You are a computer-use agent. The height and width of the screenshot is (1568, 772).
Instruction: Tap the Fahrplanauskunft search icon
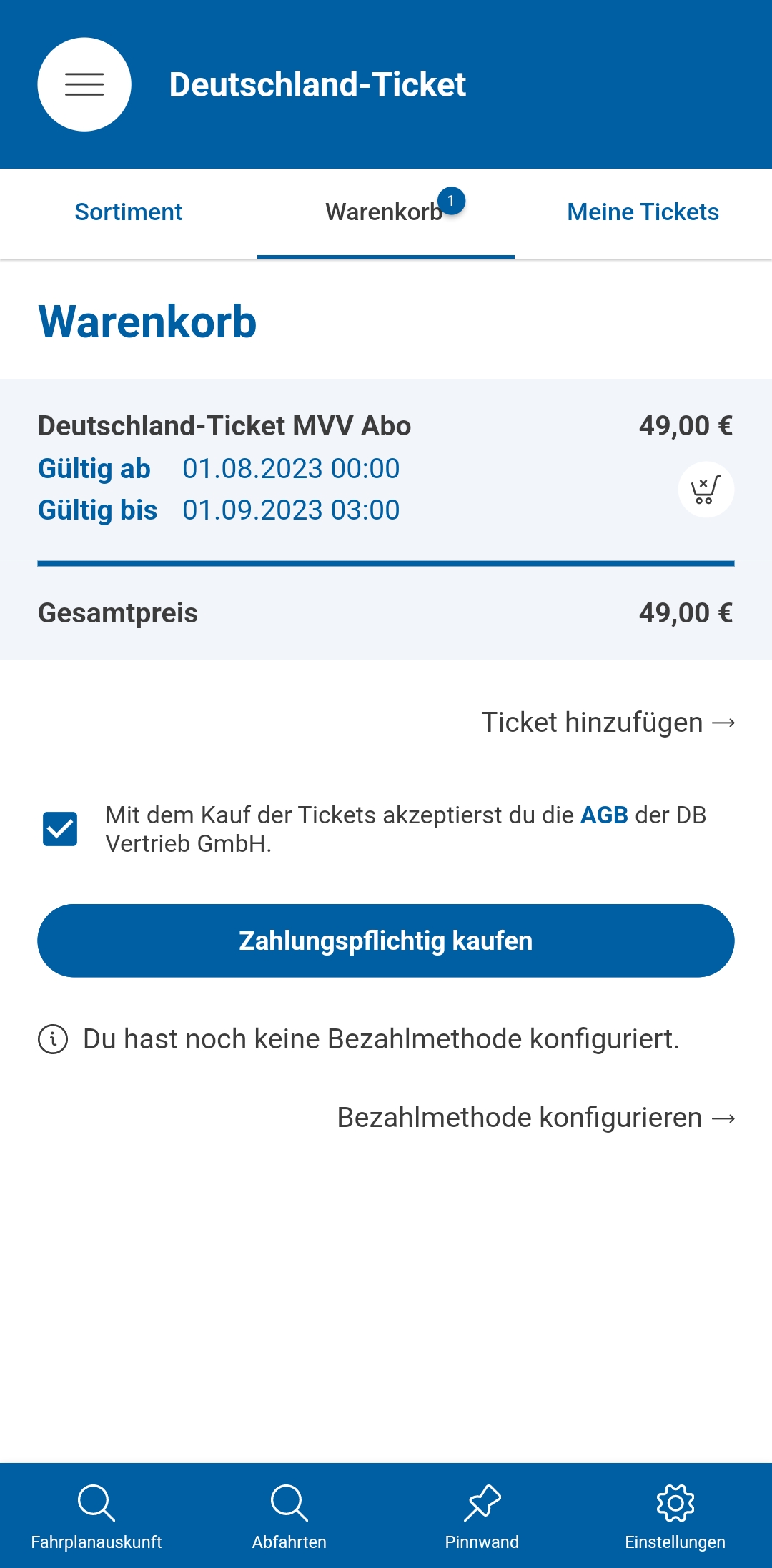[96, 1502]
